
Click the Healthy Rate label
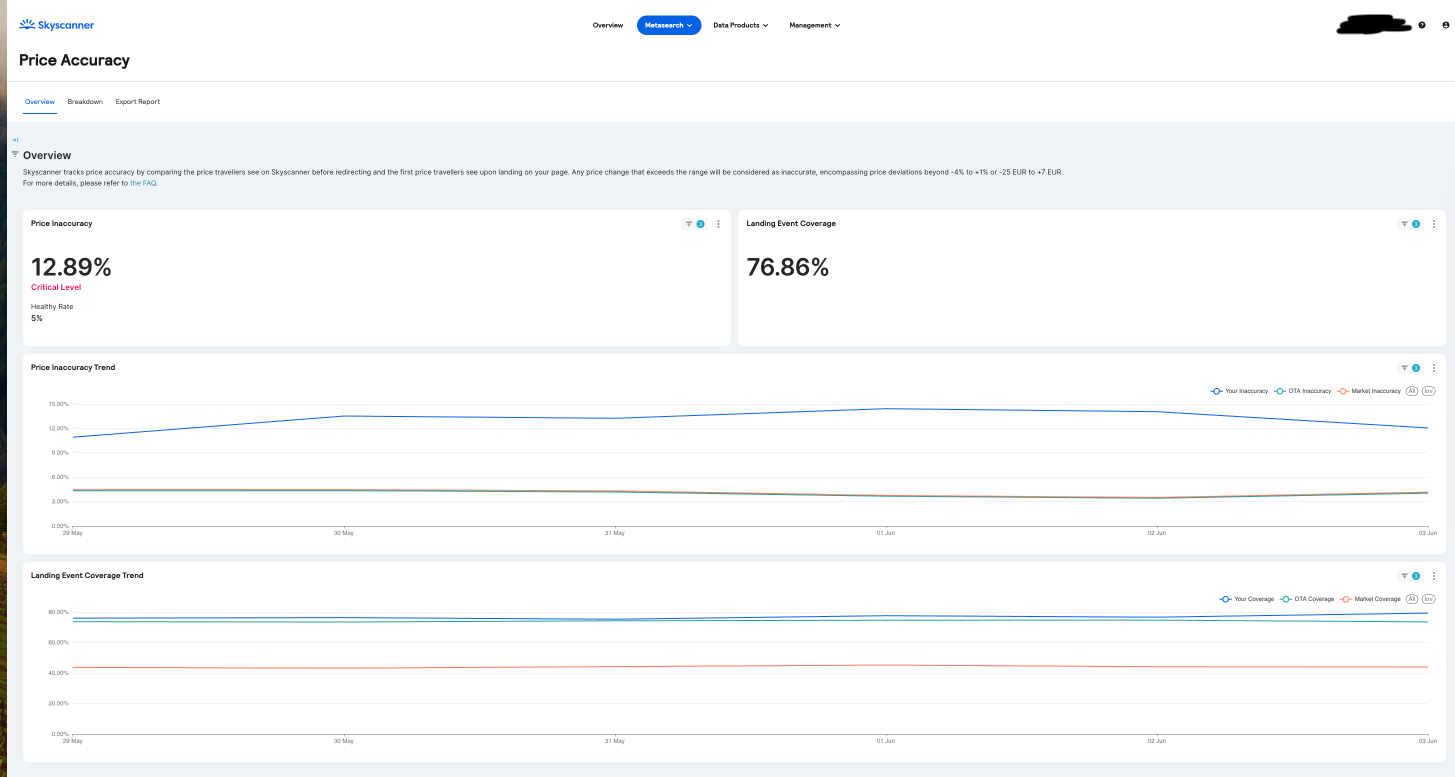point(52,307)
